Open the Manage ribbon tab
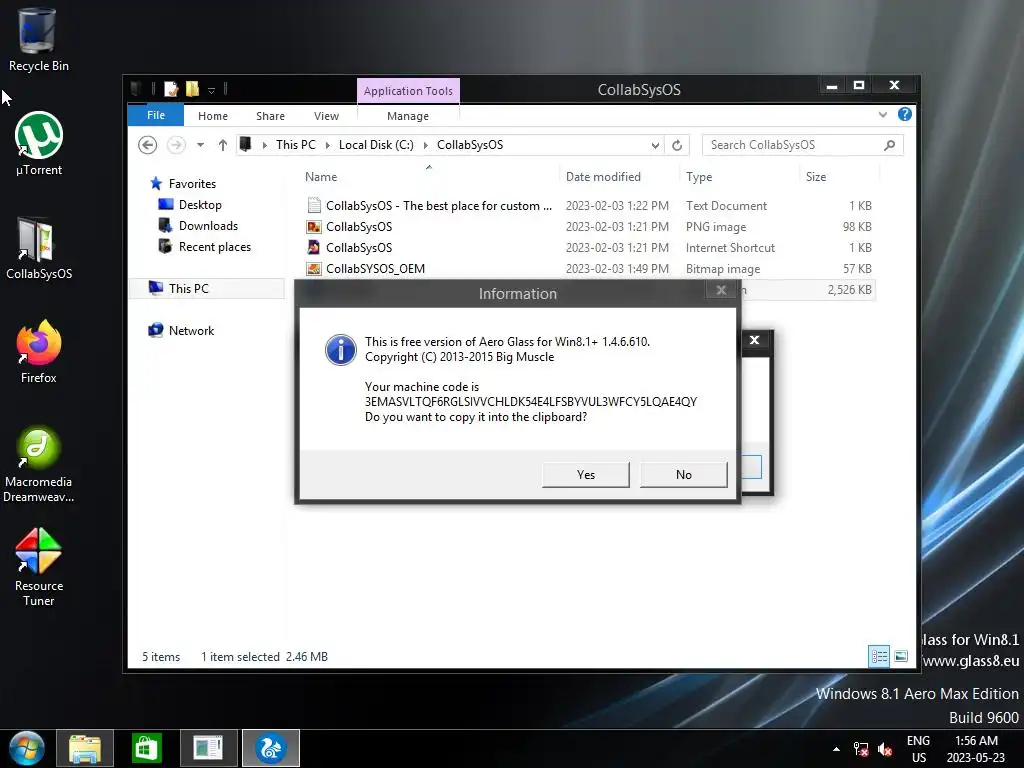Viewport: 1024px width, 768px height. (x=408, y=116)
